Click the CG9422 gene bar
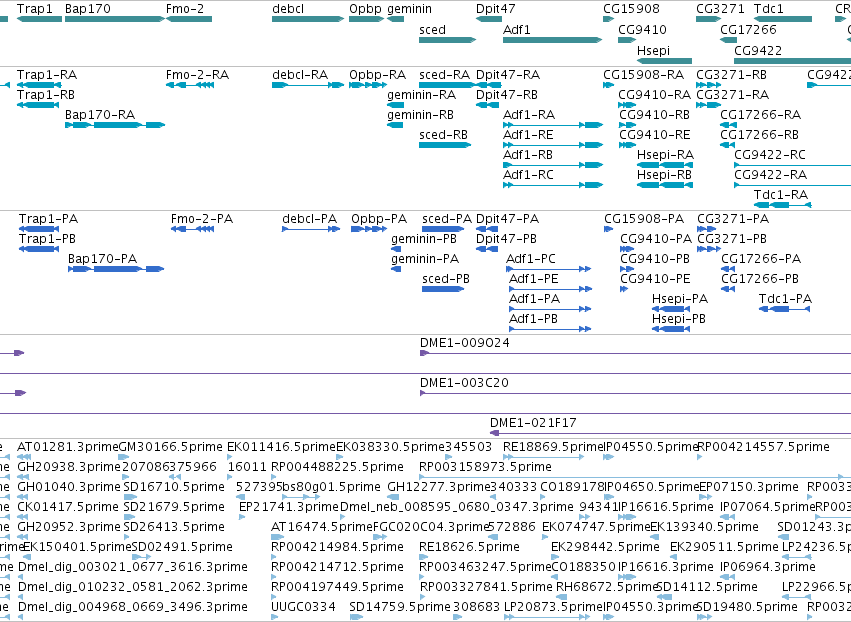Screen dimensions: 851x622 pyautogui.click(x=792, y=60)
